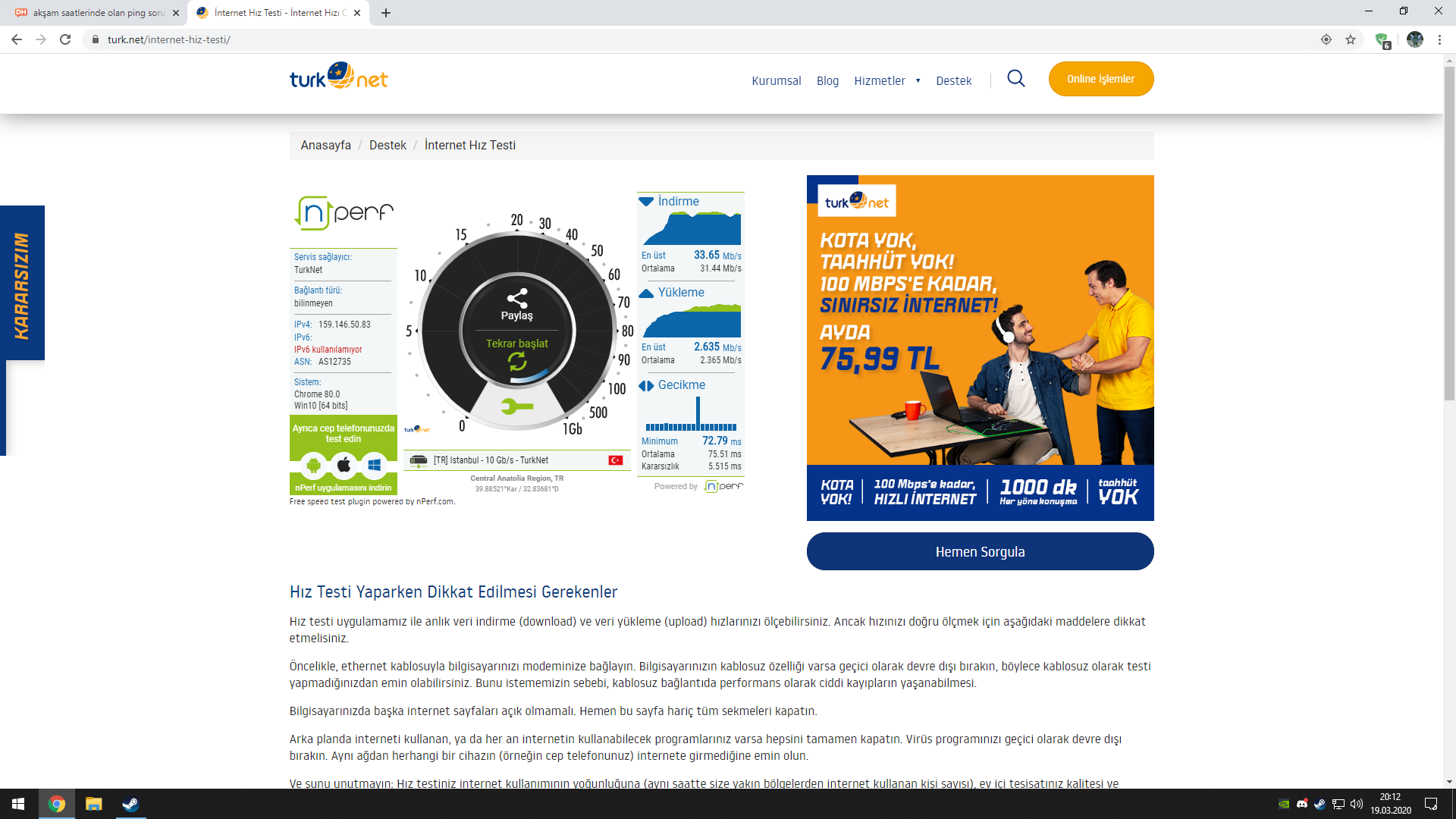This screenshot has height=819, width=1456.
Task: Click IPv4 address 159.146.50.83
Action: pos(344,325)
